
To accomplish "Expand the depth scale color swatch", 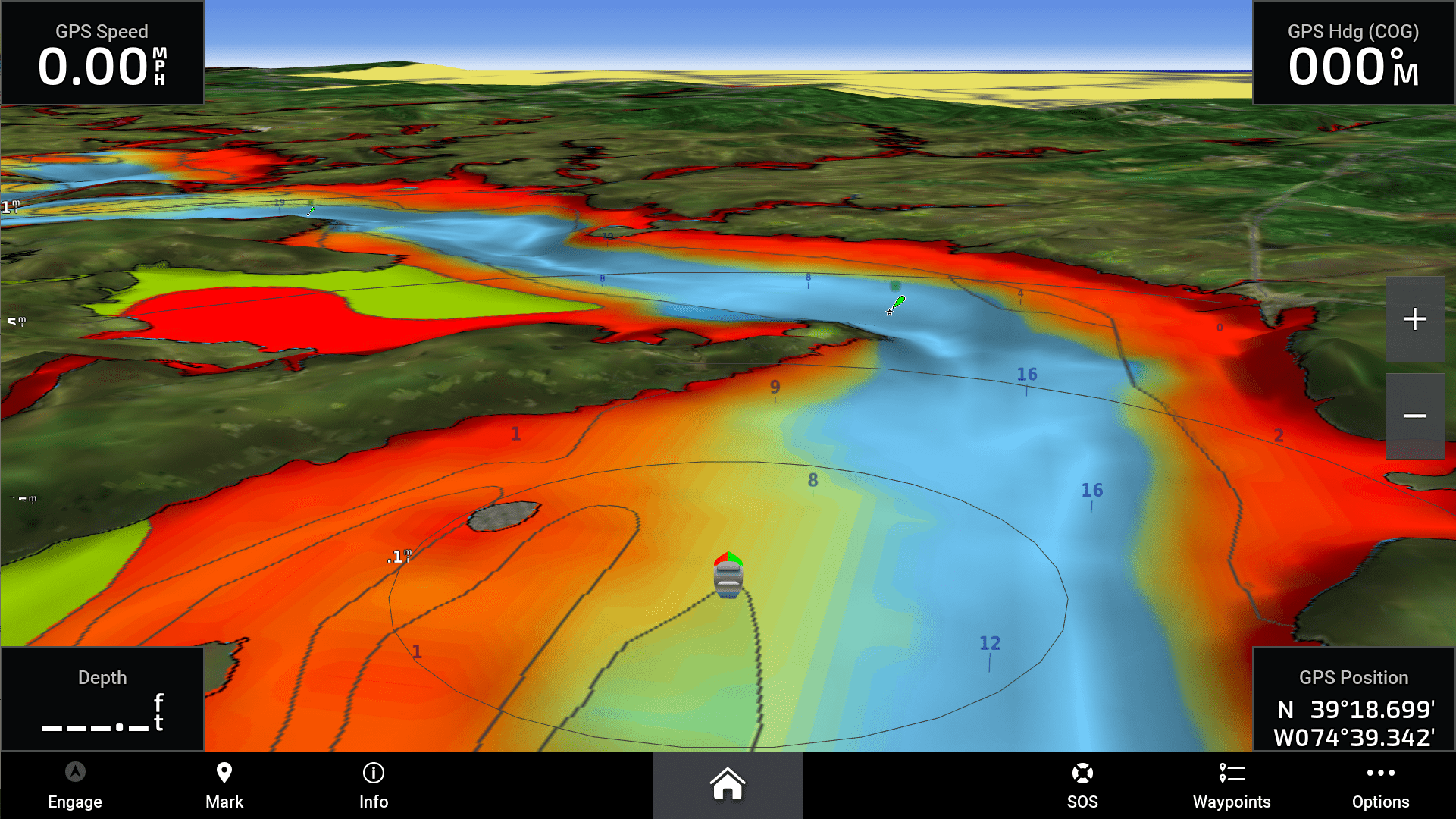I will [x=5, y=350].
